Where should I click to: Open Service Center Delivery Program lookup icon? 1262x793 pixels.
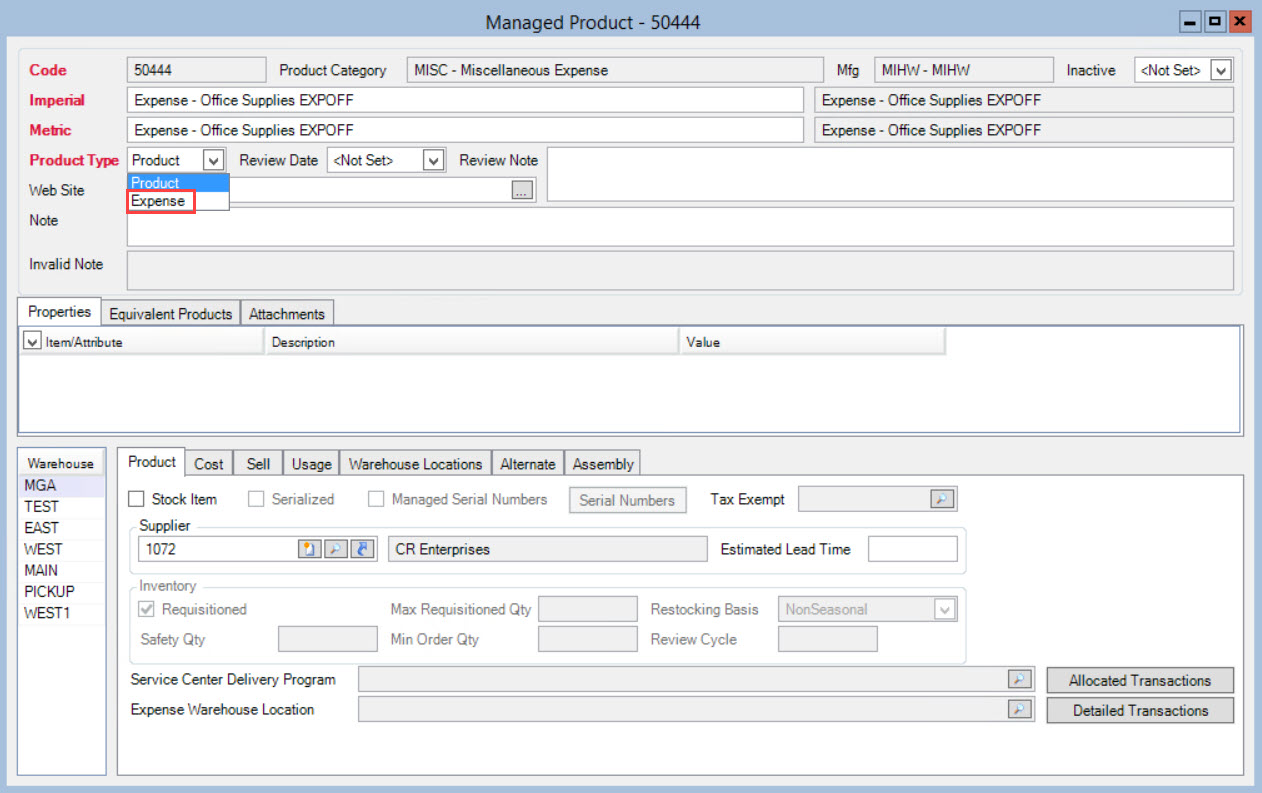(1019, 680)
